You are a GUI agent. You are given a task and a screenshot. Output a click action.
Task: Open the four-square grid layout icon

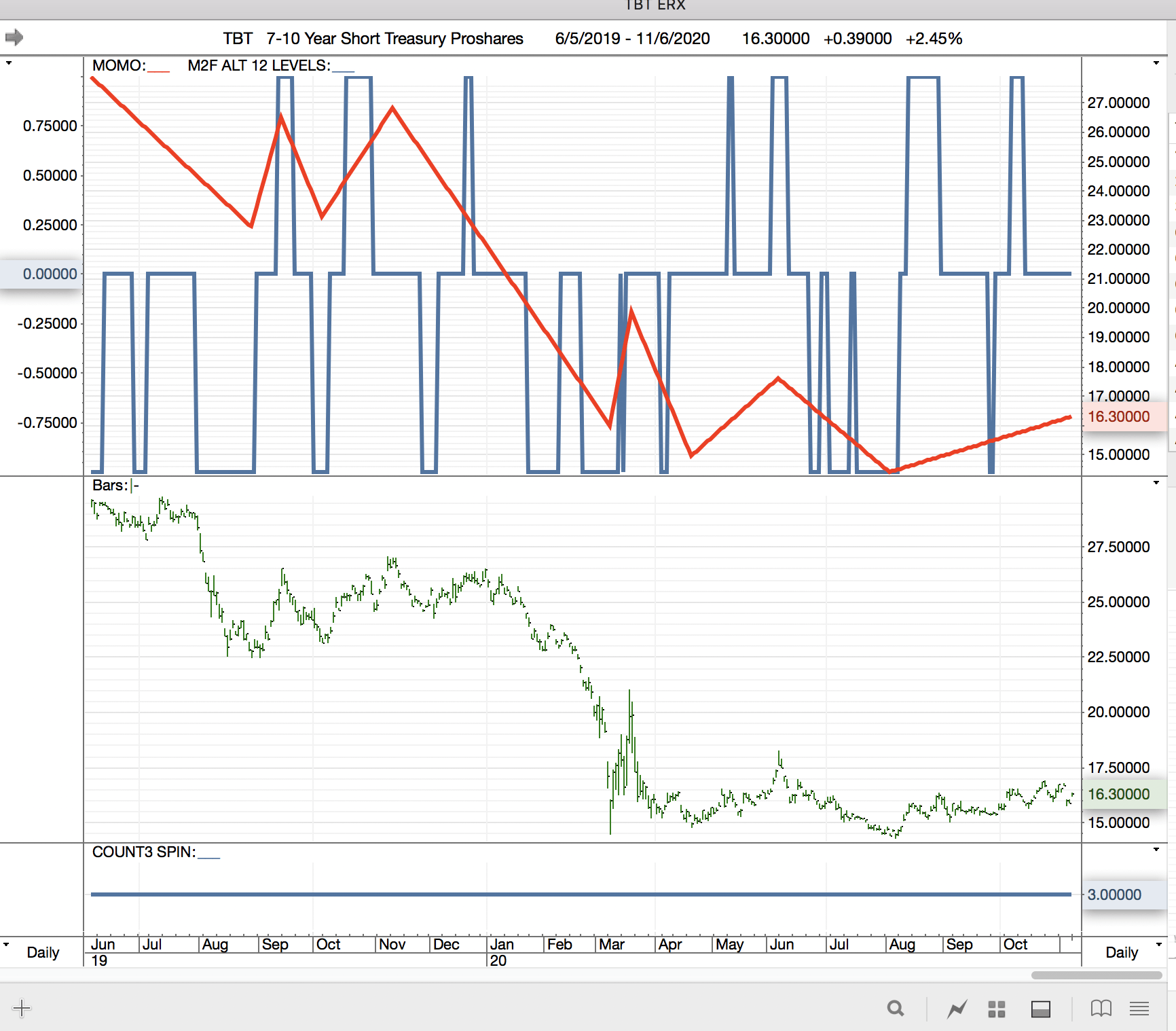point(997,1009)
